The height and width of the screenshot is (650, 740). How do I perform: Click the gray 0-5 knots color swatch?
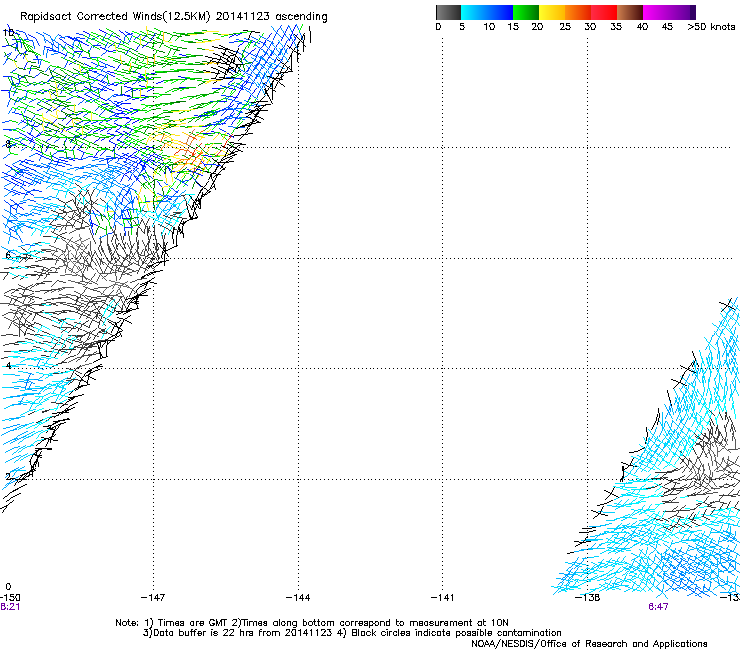(448, 12)
